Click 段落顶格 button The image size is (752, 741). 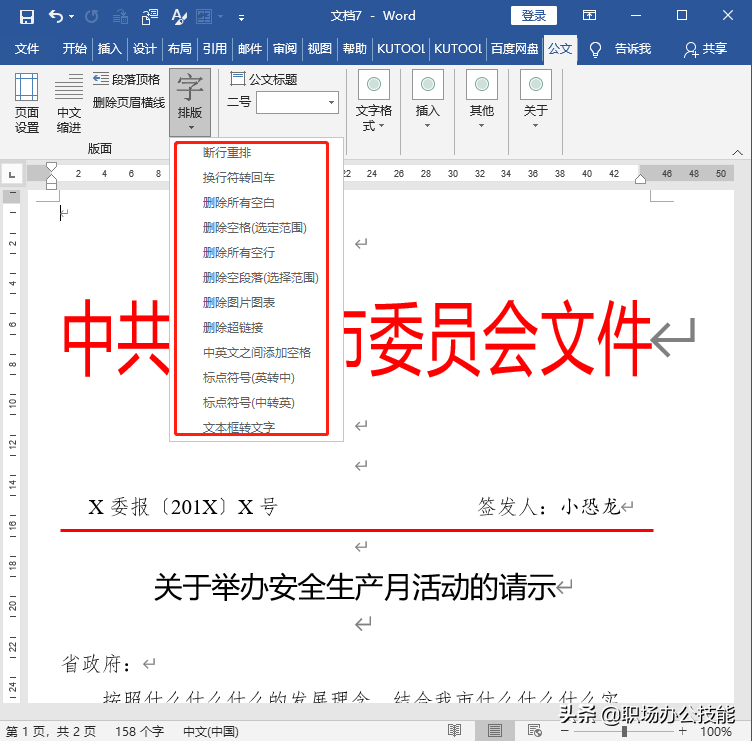127,79
